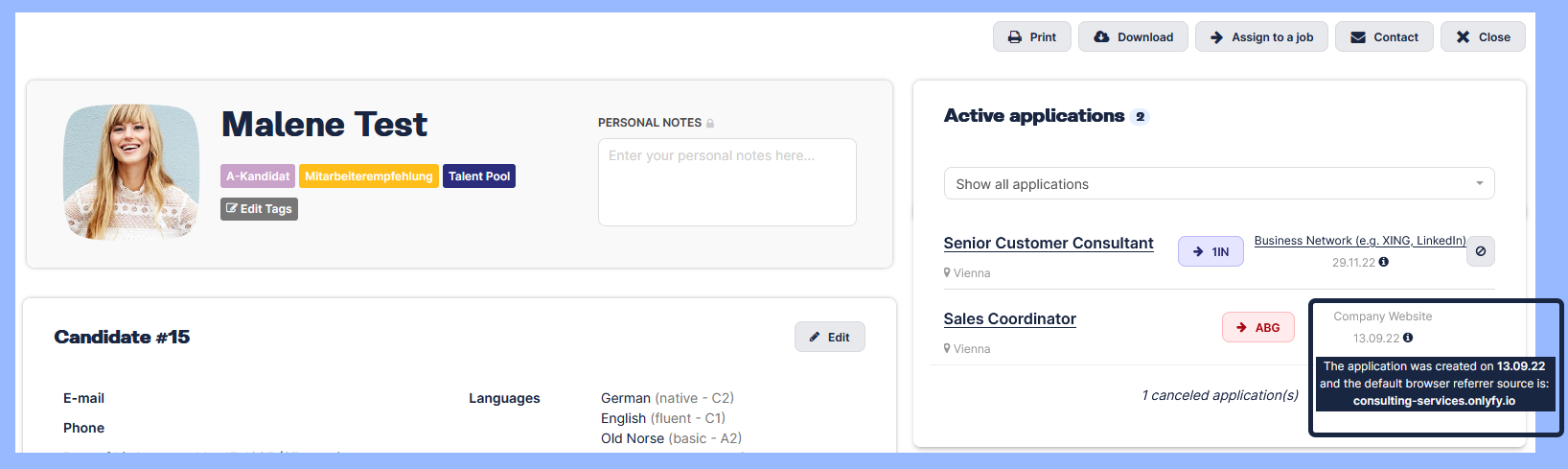Click the 1IN status arrow button
This screenshot has height=469, width=1568.
coord(1211,251)
